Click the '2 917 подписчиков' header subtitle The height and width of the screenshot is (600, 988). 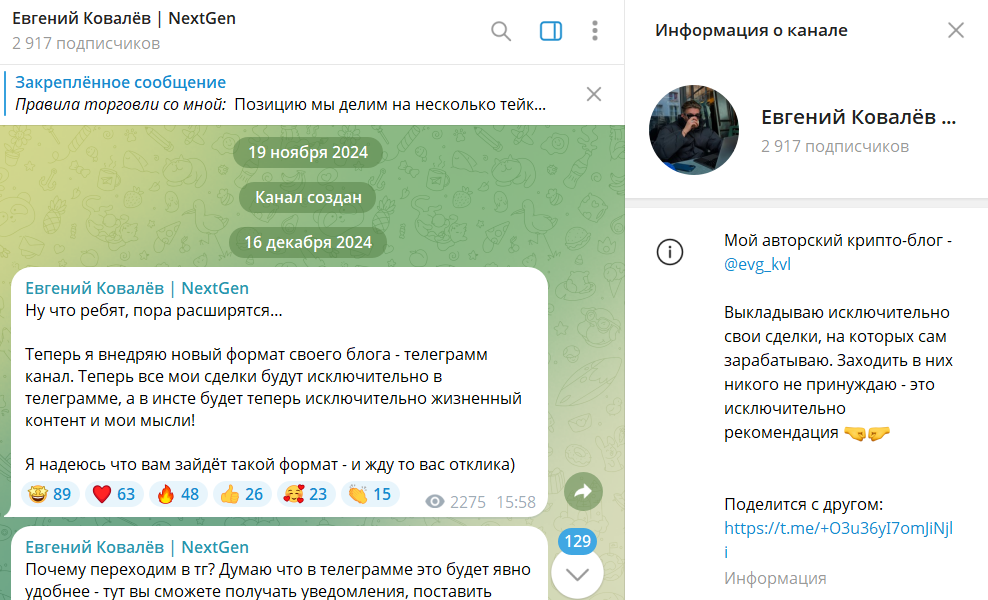click(x=86, y=43)
